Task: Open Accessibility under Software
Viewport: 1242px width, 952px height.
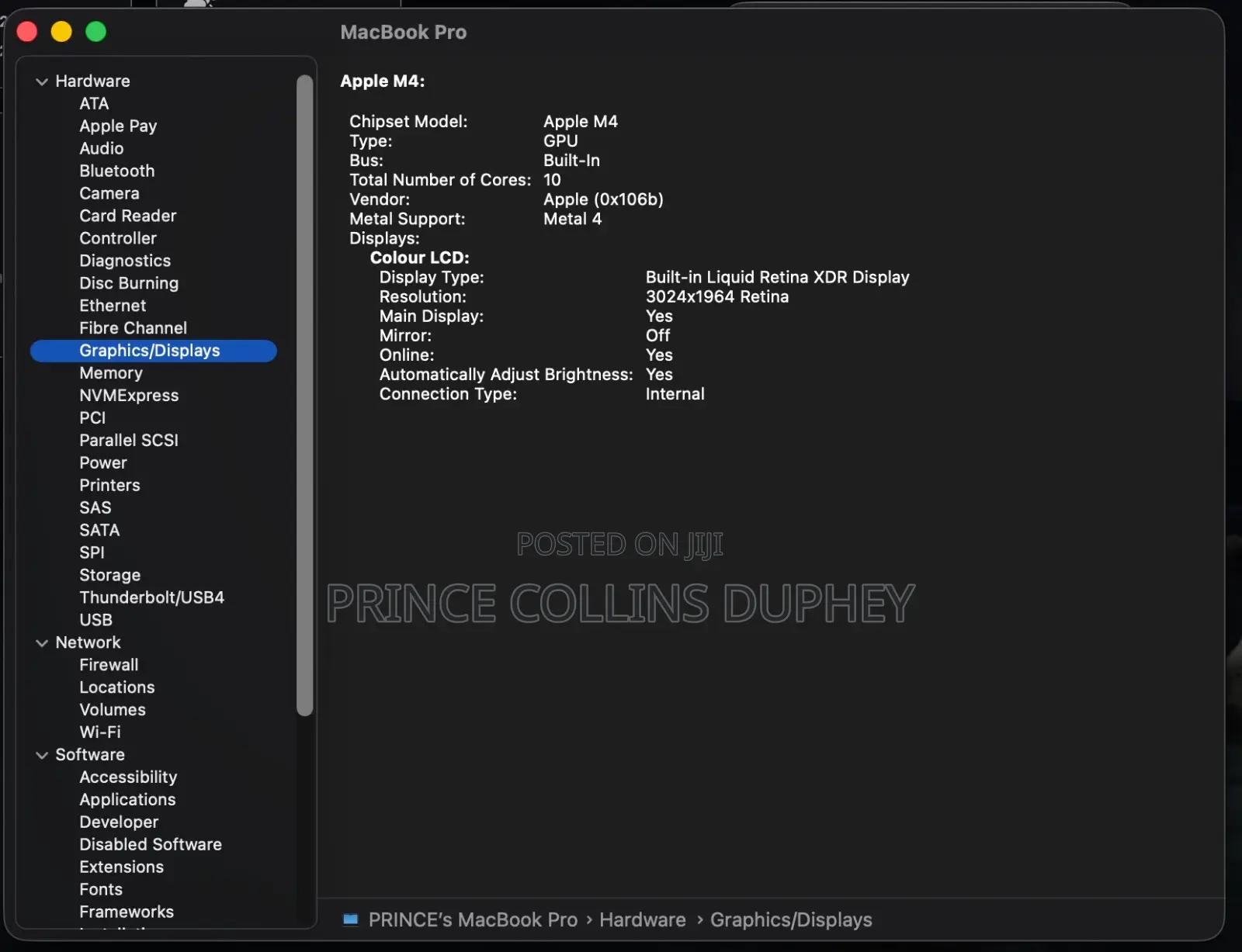Action: pyautogui.click(x=128, y=777)
